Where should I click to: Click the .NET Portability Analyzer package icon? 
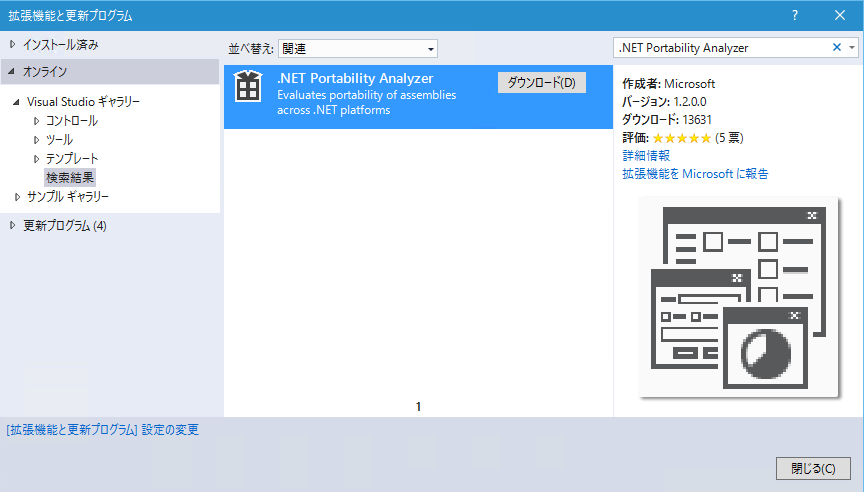[x=248, y=86]
